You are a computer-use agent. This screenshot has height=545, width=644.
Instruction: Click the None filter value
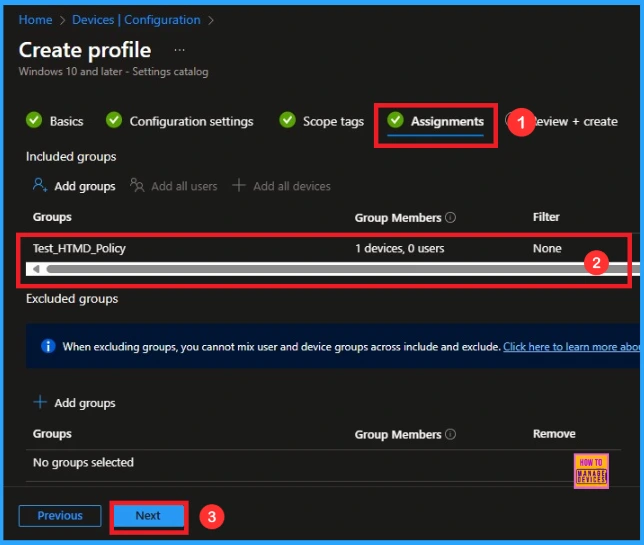click(x=547, y=248)
